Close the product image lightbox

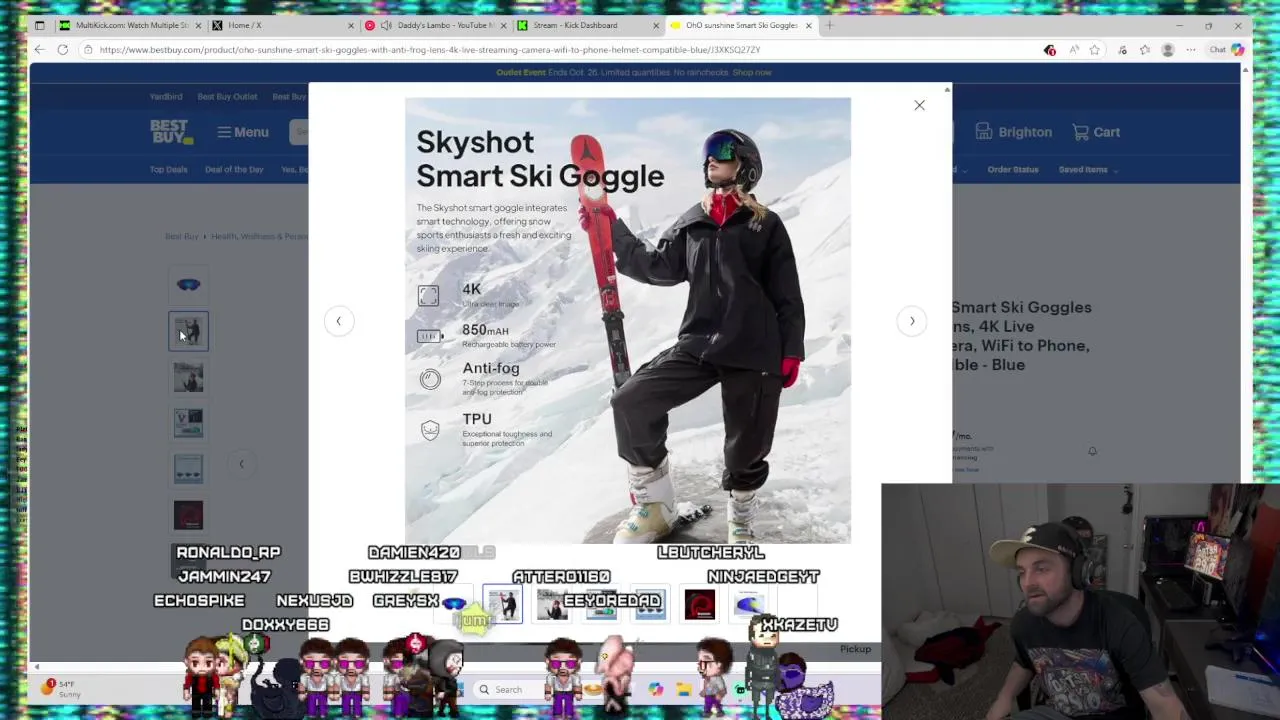click(x=919, y=105)
